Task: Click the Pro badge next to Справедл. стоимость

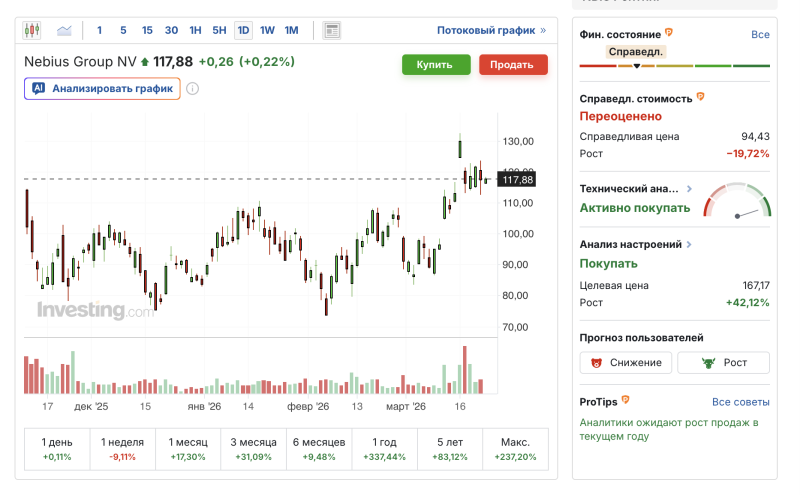Action: (x=701, y=96)
